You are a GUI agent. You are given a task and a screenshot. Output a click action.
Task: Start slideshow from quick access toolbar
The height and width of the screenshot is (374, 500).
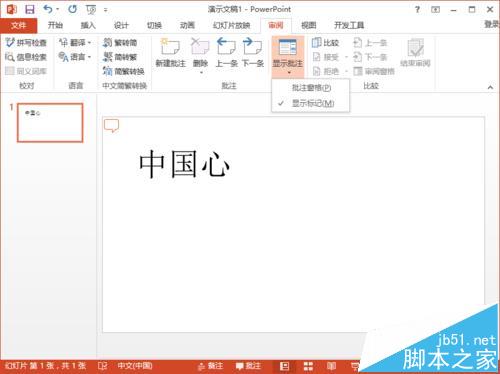[x=91, y=10]
